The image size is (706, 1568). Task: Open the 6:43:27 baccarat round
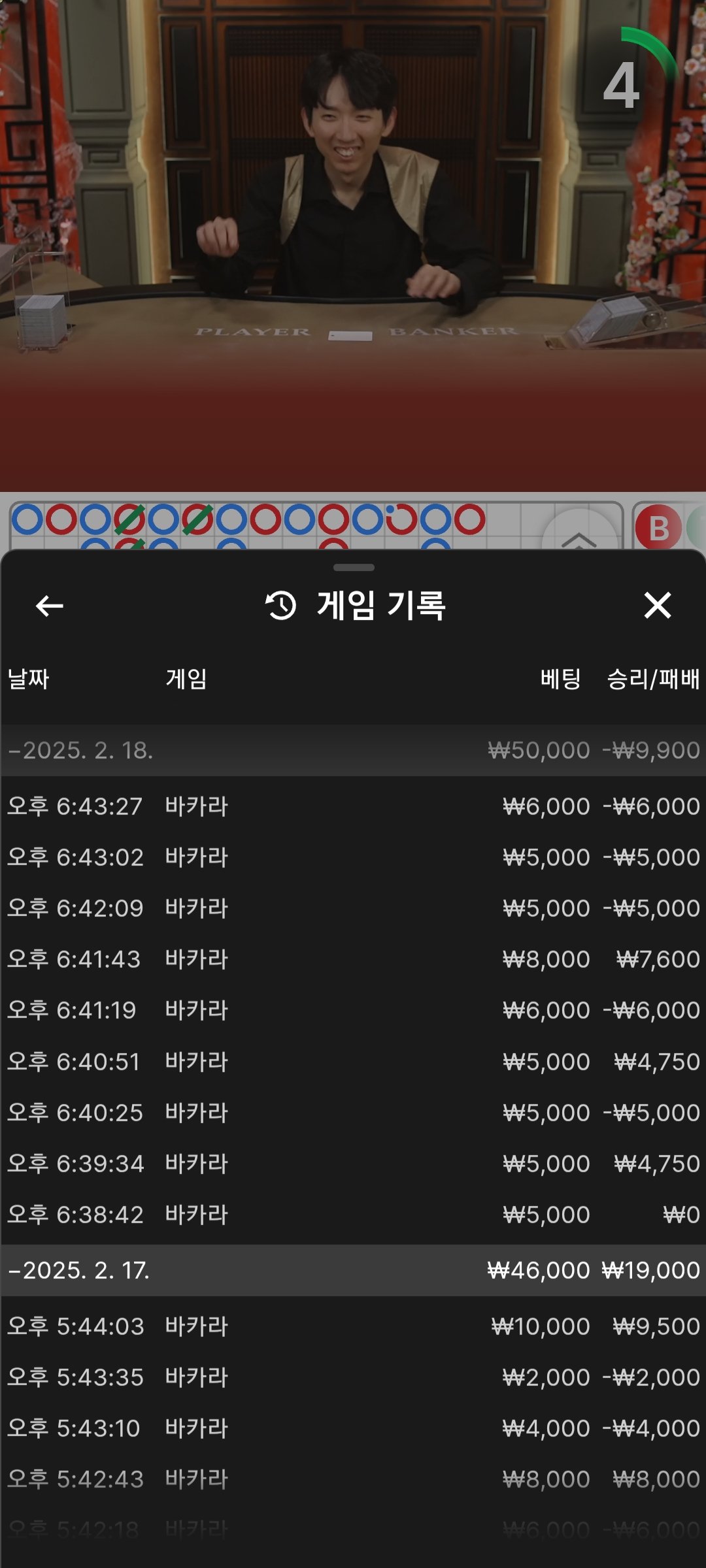point(353,806)
